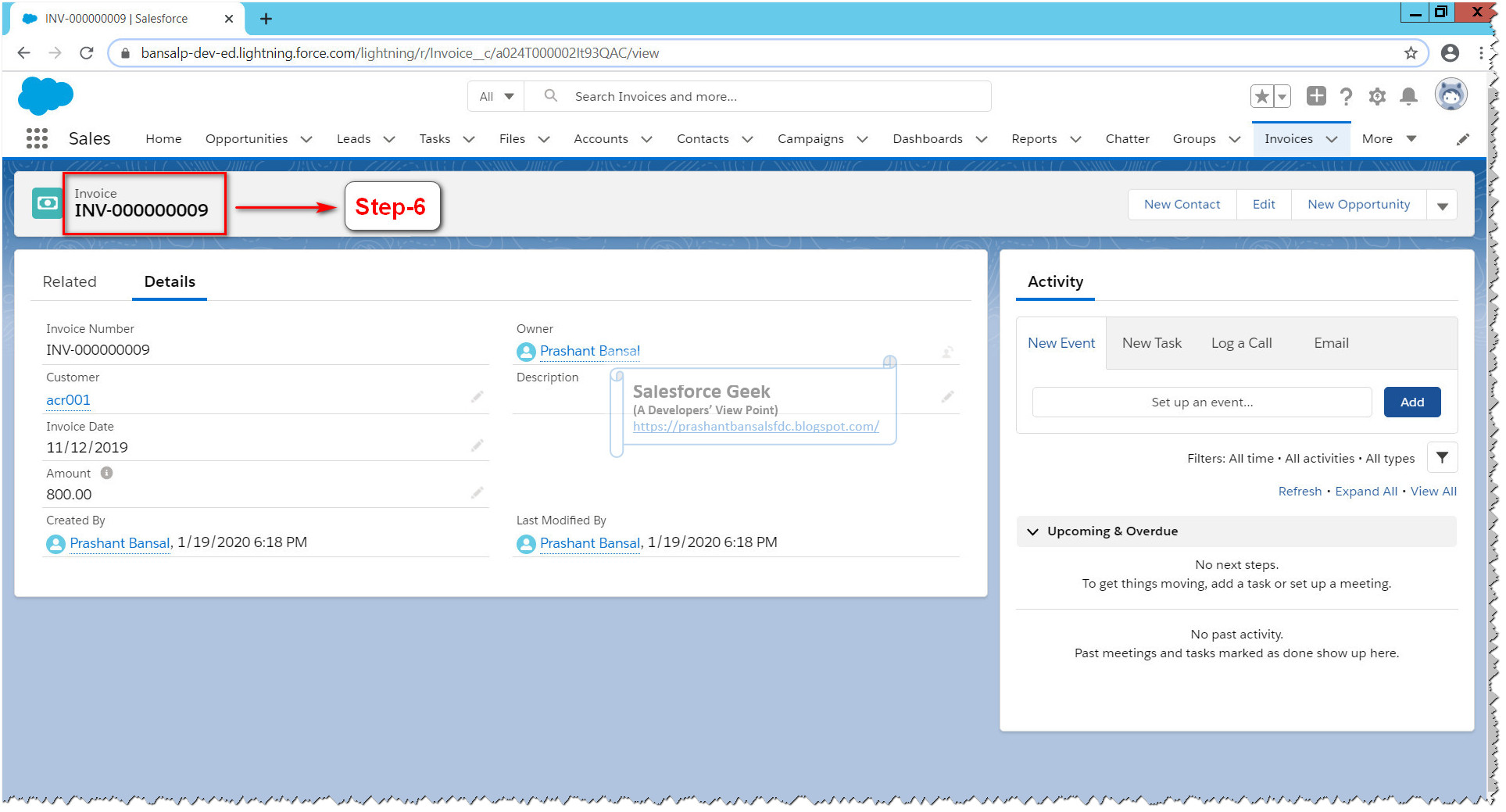This screenshot has height=812, width=1506.
Task: Click the edit pencil beside Amount
Action: (477, 492)
